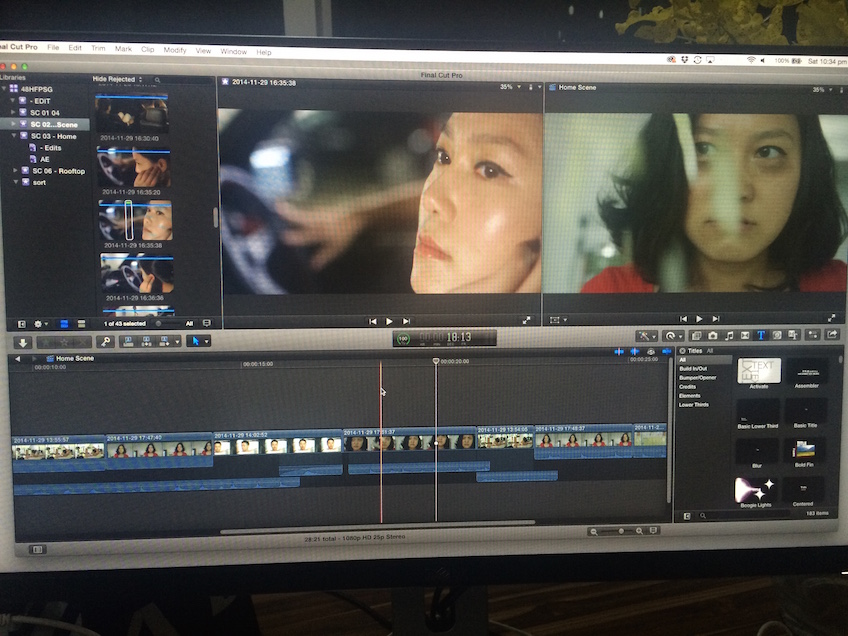Open the Music and Sound browser
The image size is (848, 636).
729,335
